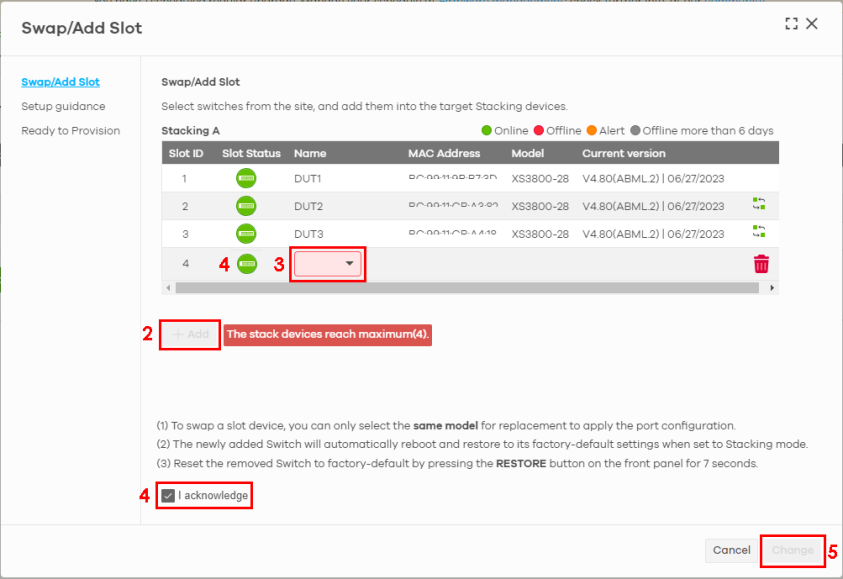
Task: Close the Swap/Add Slot dialog
Action: 812,24
